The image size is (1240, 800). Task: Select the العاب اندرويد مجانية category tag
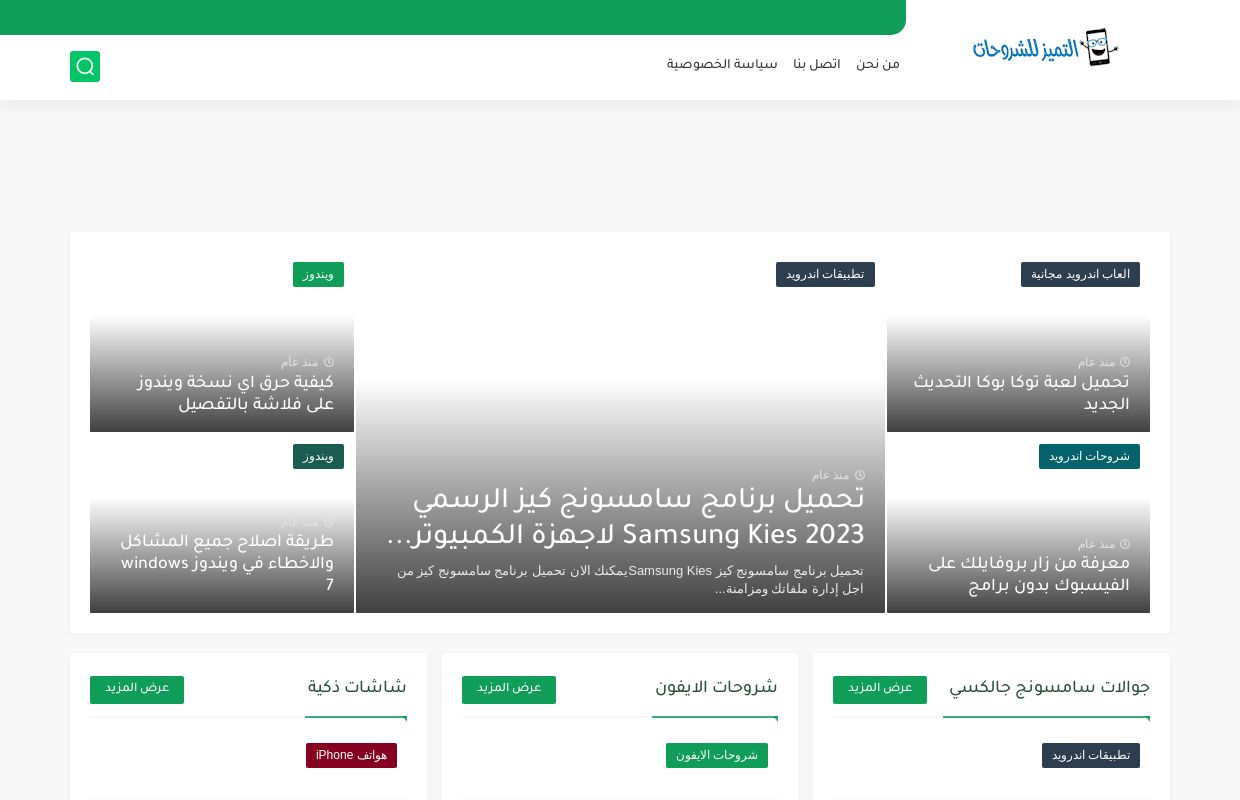(1080, 275)
